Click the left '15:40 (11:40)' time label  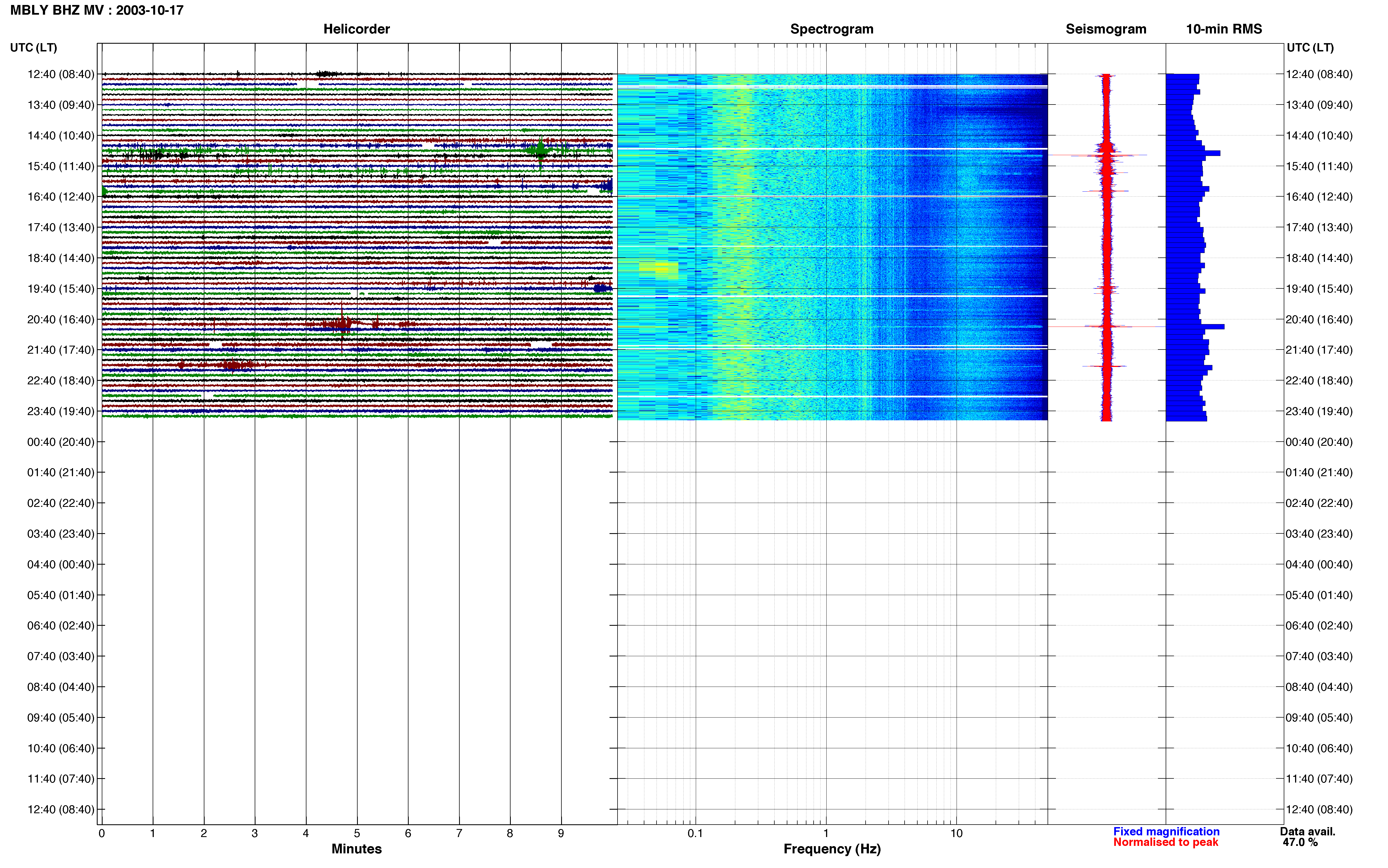click(x=61, y=166)
